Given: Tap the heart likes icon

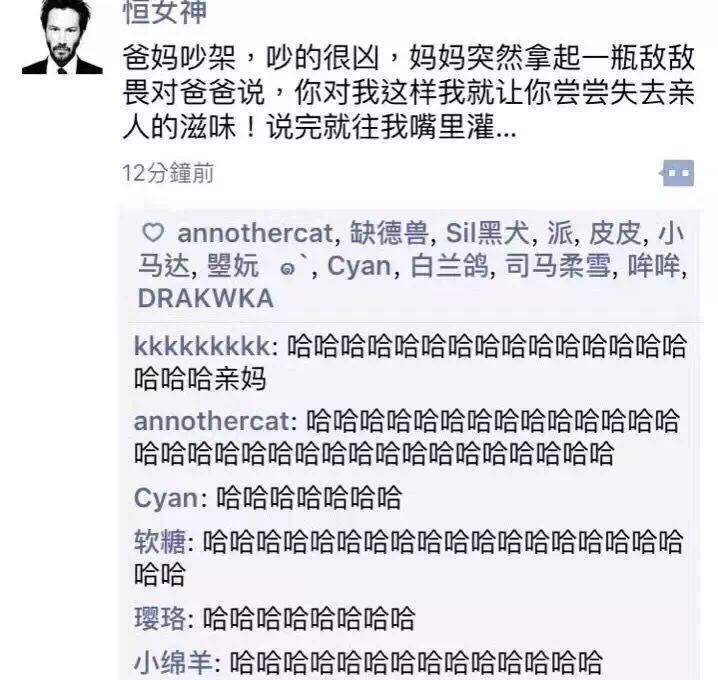Looking at the screenshot, I should [x=152, y=232].
